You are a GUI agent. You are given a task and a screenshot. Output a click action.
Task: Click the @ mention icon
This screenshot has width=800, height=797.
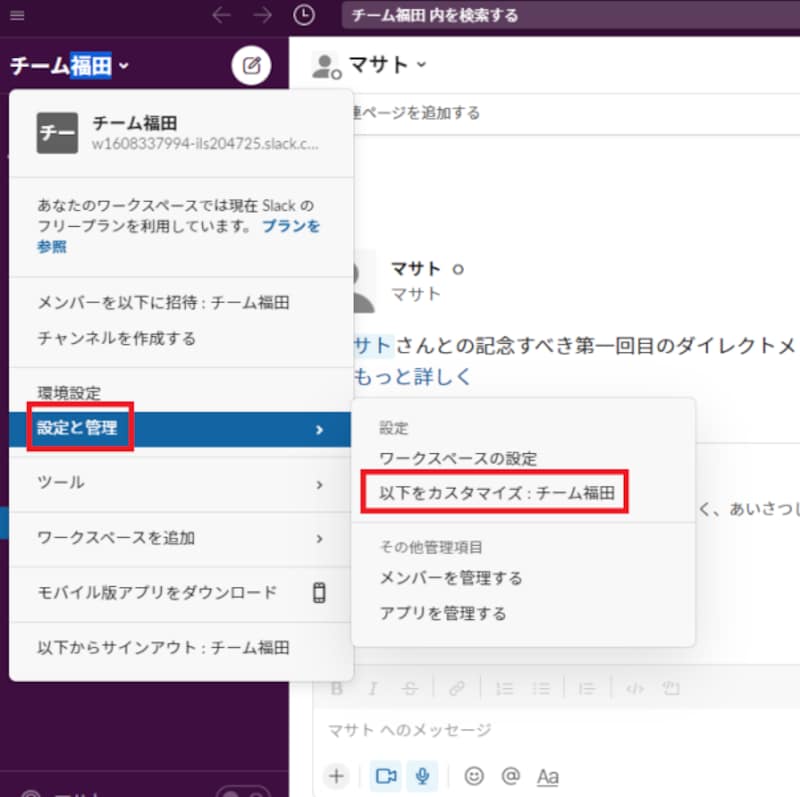pyautogui.click(x=510, y=775)
